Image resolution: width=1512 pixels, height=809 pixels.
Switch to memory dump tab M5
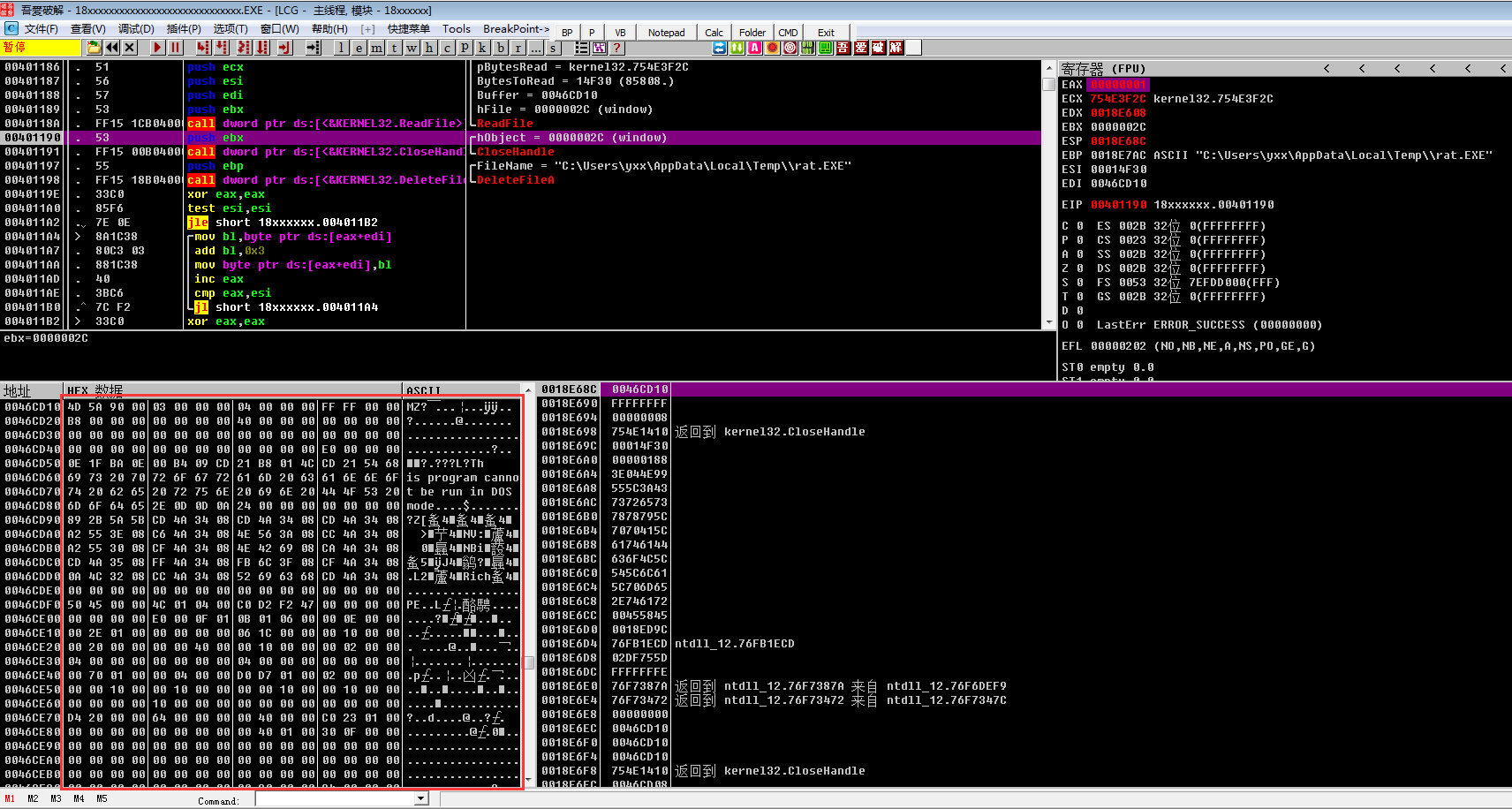[102, 798]
